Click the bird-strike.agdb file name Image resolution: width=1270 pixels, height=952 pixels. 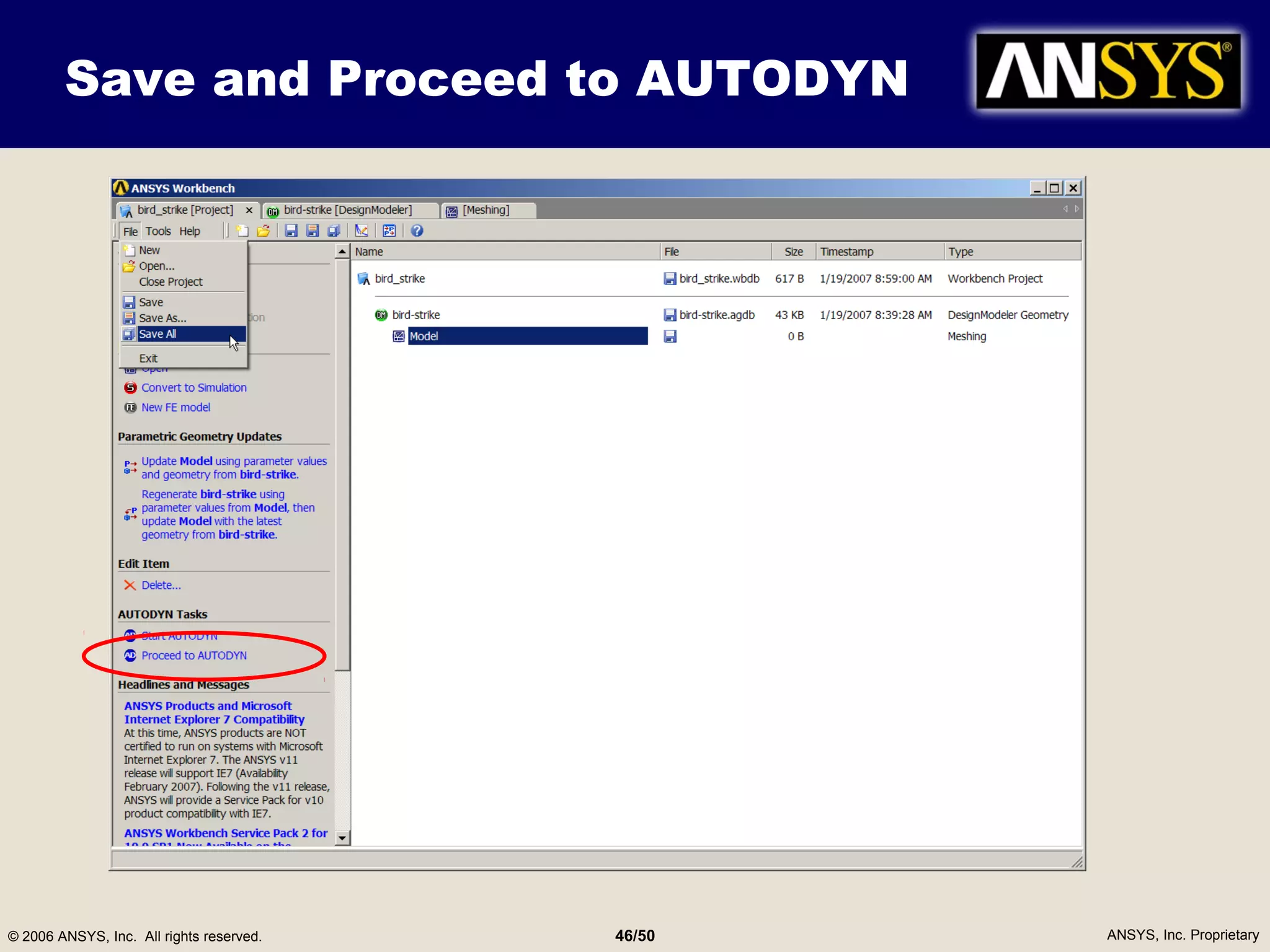(x=717, y=315)
